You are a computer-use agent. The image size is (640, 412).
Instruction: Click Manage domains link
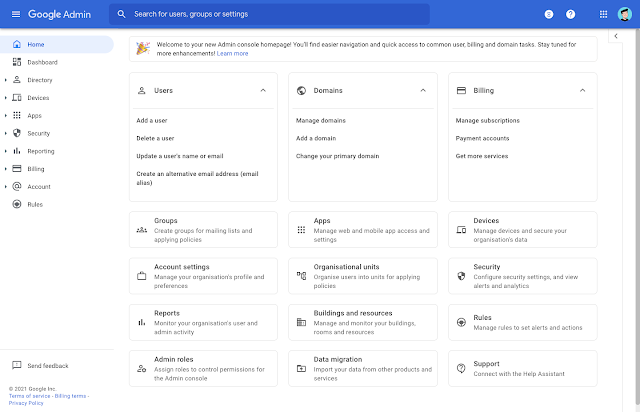[321, 120]
